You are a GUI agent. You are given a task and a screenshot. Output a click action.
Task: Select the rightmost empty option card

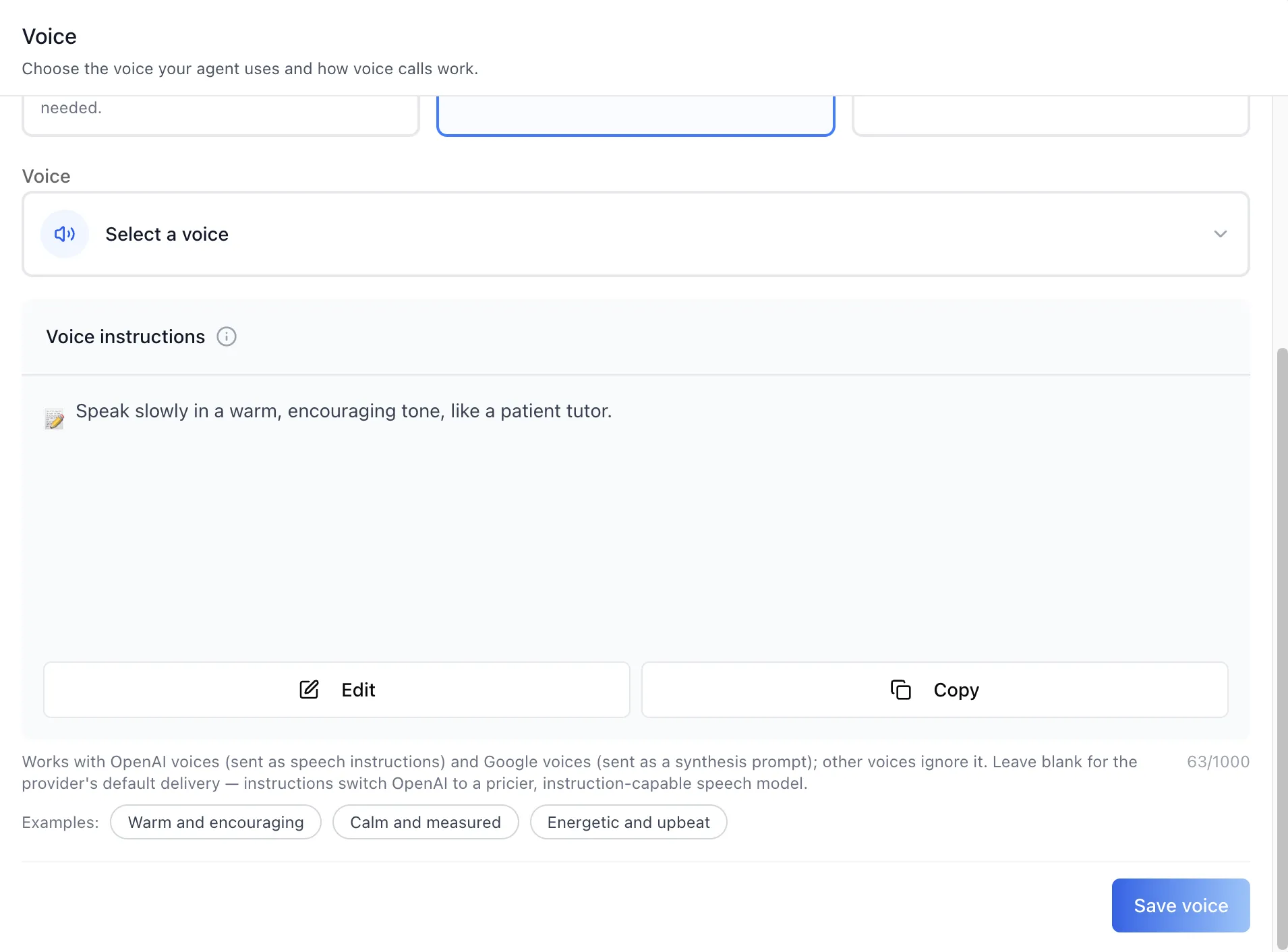point(1051,115)
